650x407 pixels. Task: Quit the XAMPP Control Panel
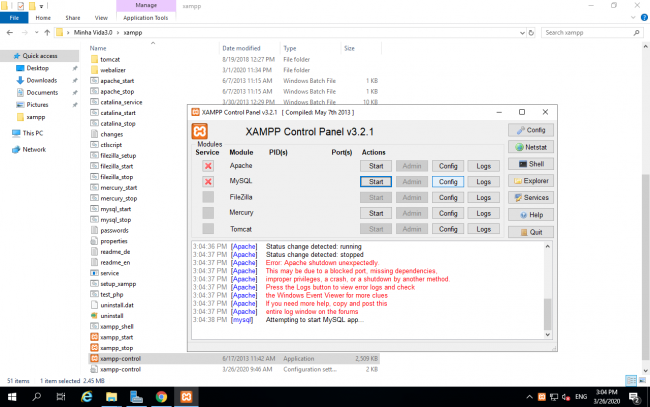[531, 232]
